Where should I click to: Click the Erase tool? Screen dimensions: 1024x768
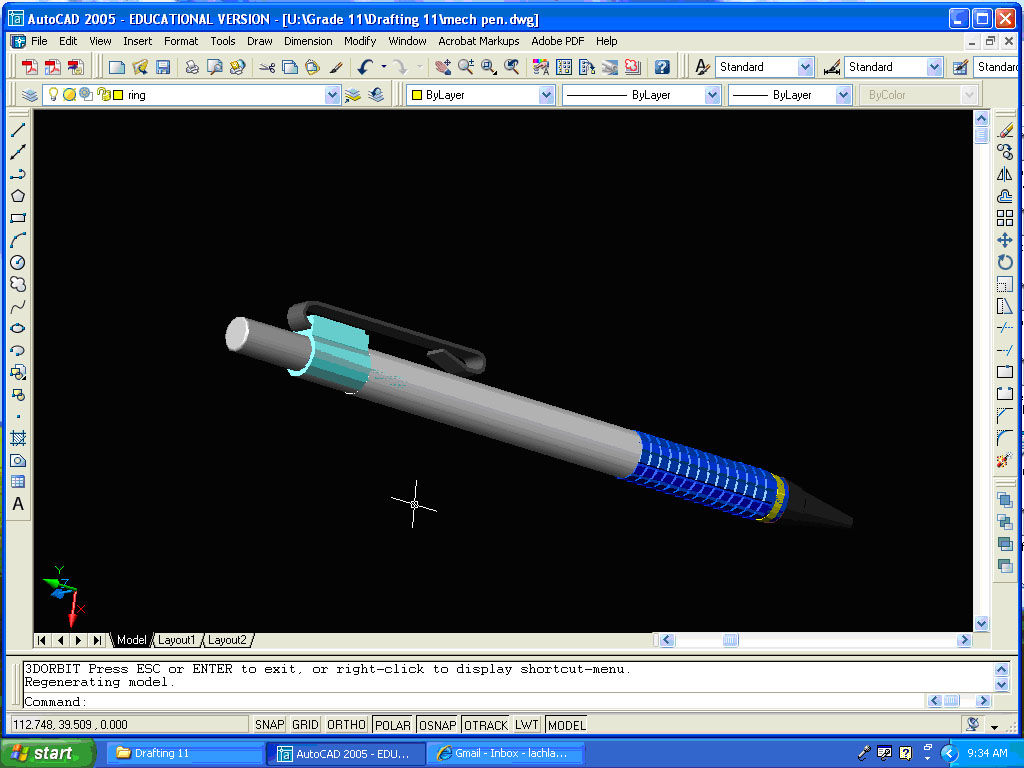coord(1005,130)
